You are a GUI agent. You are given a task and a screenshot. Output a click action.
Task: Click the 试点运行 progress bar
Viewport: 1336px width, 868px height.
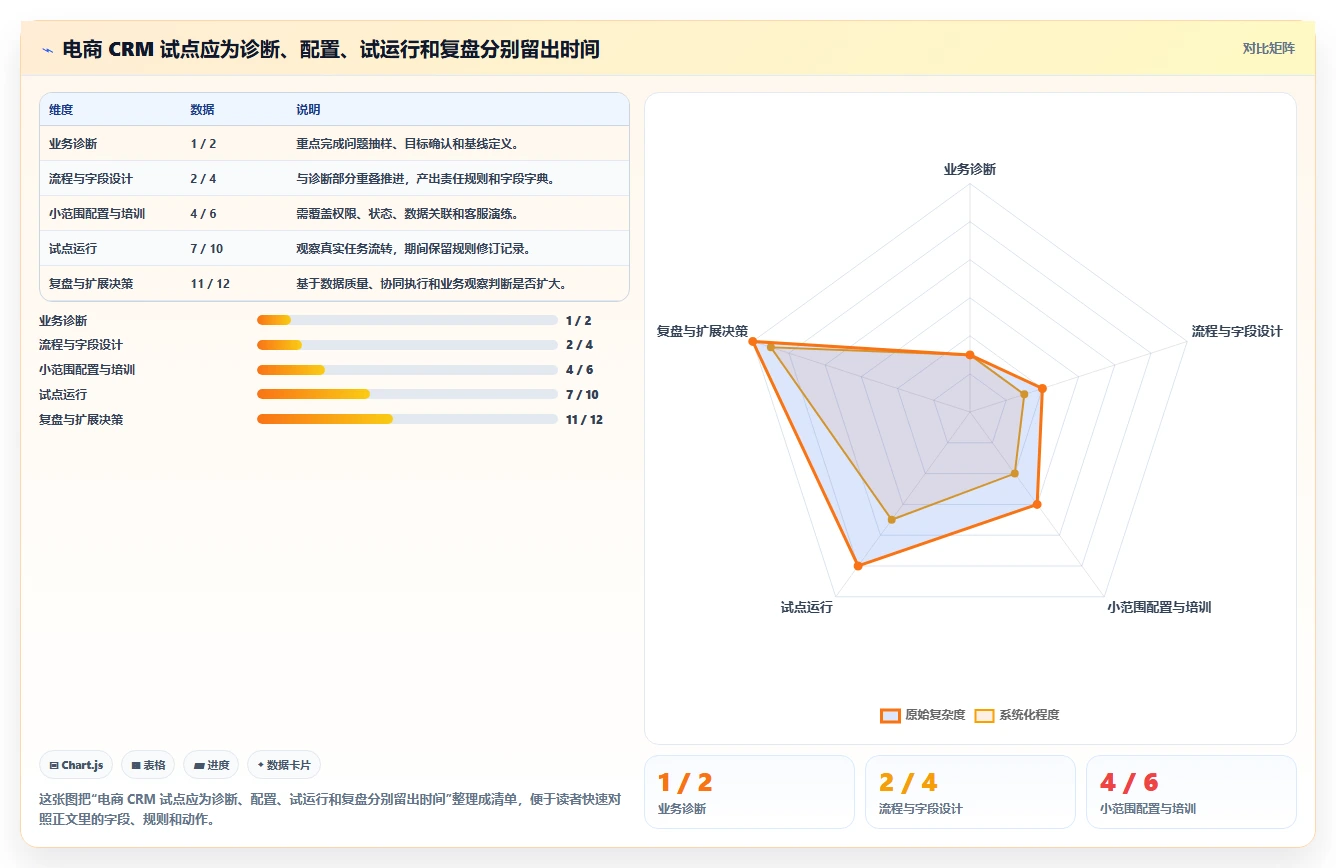(x=407, y=395)
